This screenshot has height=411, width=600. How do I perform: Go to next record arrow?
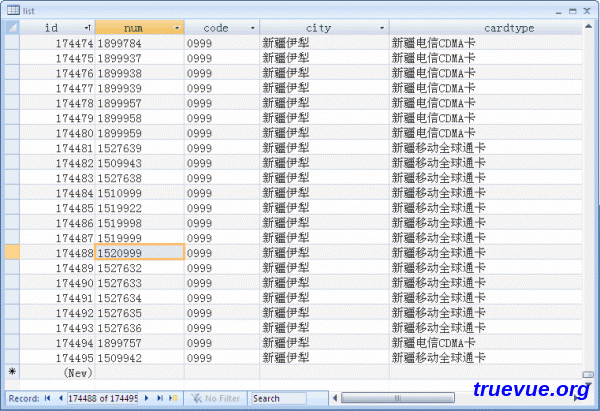pyautogui.click(x=147, y=398)
